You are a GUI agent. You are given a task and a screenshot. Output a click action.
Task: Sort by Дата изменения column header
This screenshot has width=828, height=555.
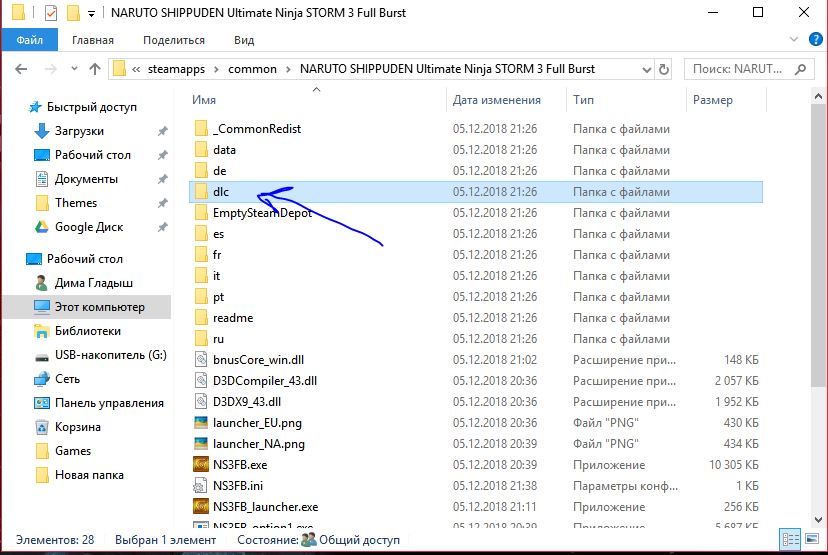(496, 100)
